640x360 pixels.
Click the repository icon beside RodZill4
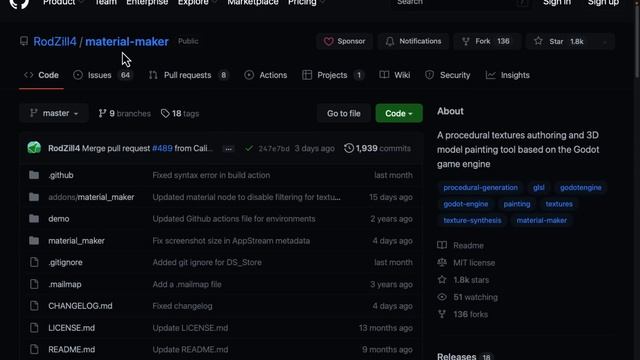tap(24, 41)
